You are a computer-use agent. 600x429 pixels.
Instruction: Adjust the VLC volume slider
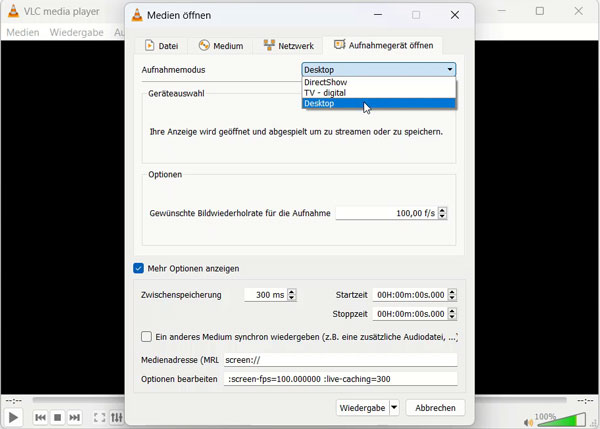point(561,419)
